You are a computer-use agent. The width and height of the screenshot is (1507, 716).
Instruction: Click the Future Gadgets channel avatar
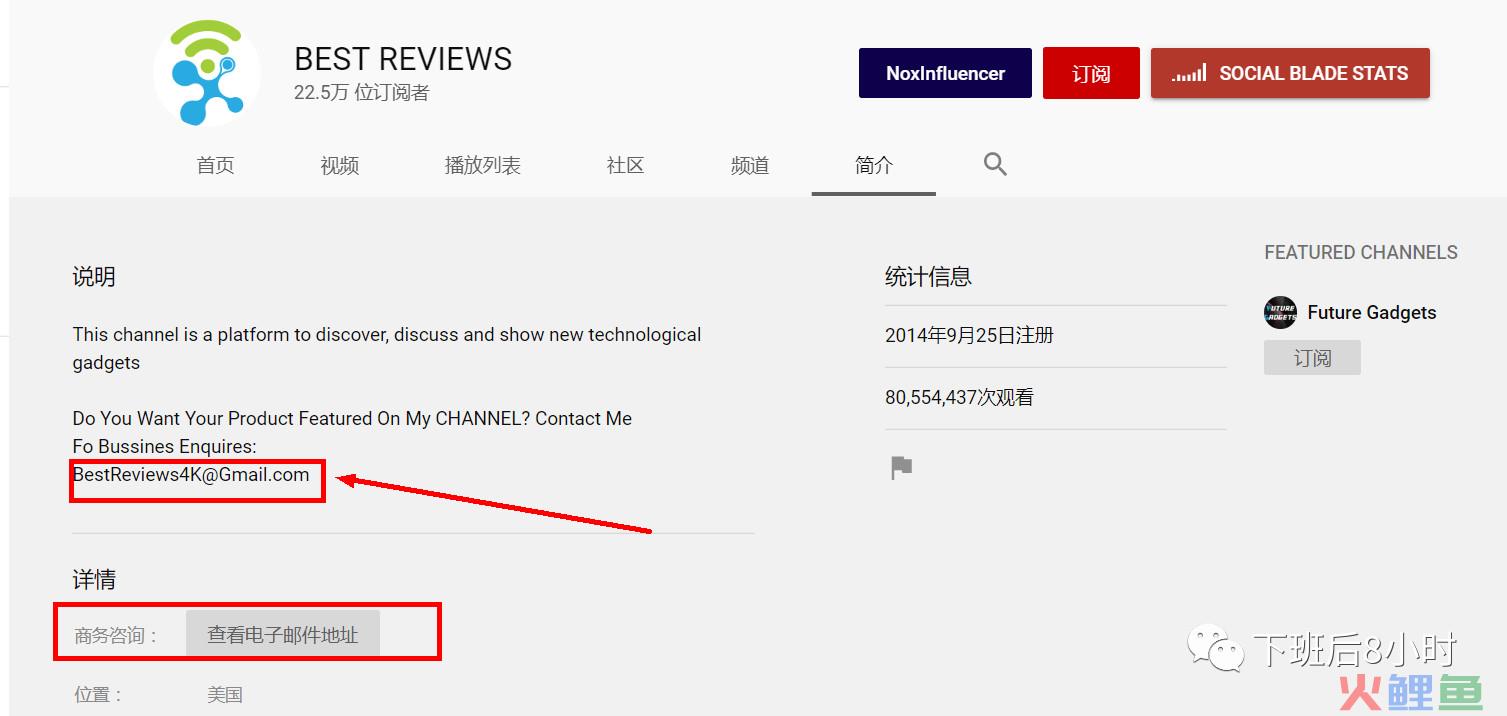(x=1280, y=313)
